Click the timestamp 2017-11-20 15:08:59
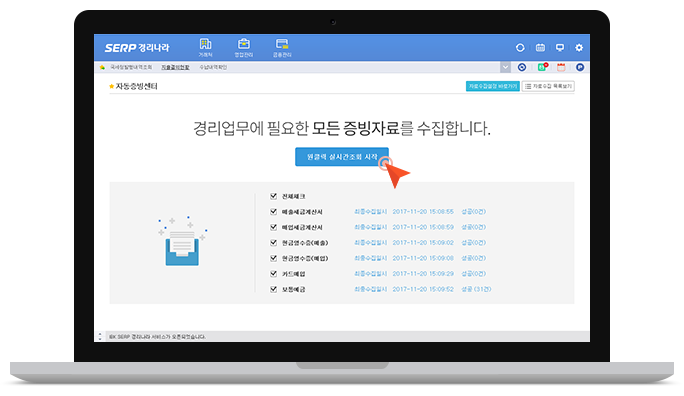Viewport: 684px width, 396px height. (423, 227)
